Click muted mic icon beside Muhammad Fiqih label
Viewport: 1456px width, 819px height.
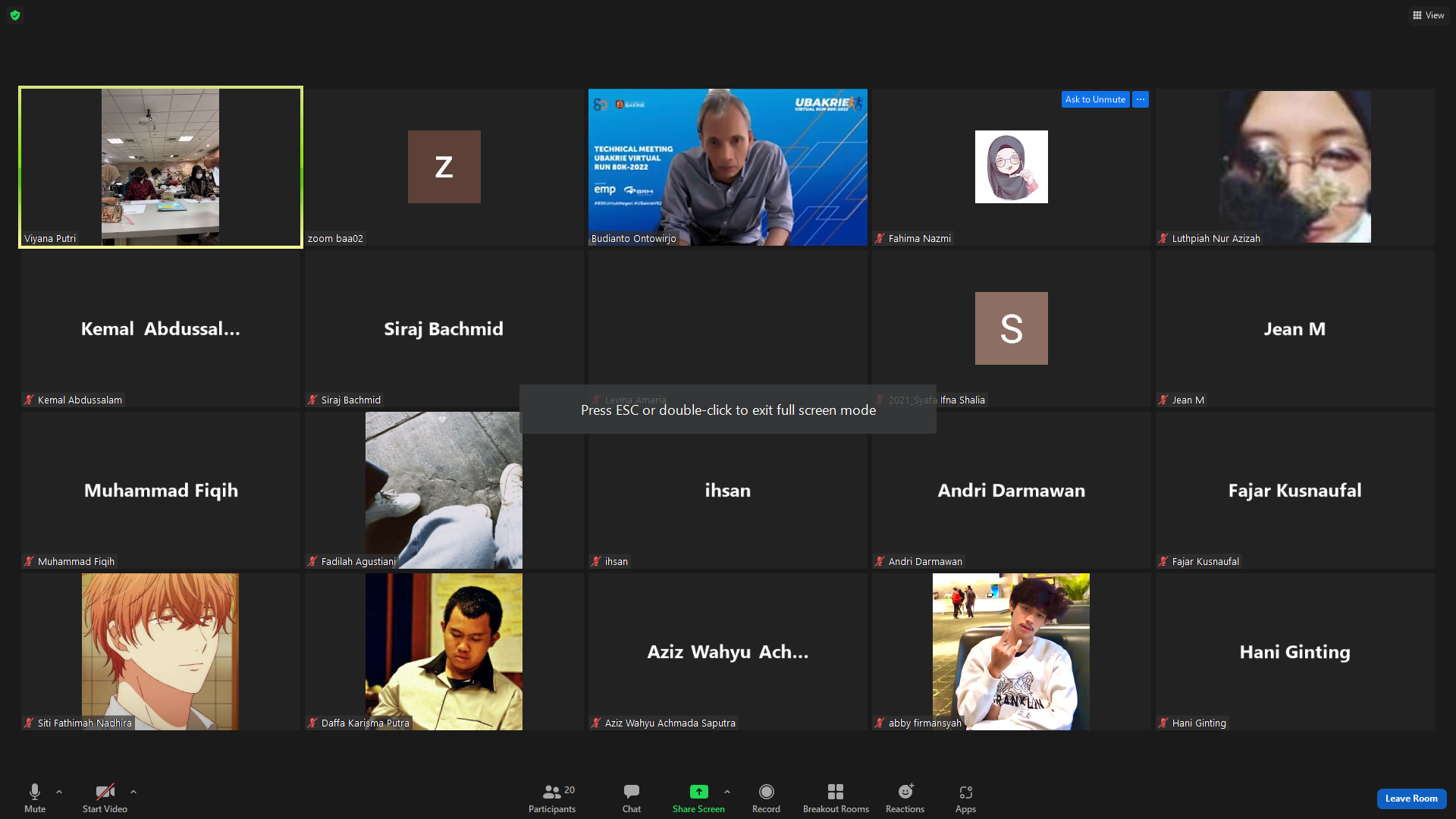pos(29,561)
